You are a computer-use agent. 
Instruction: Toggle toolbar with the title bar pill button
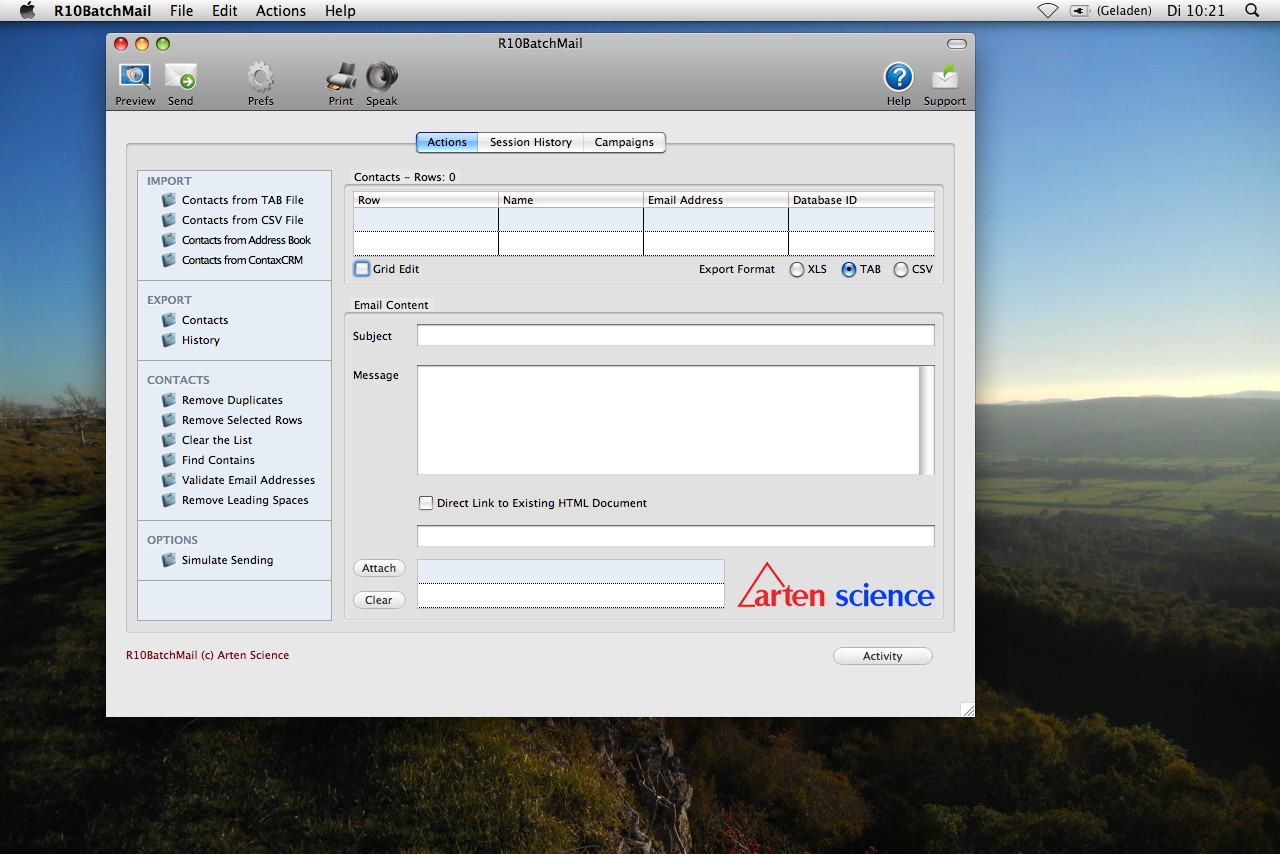pos(957,44)
